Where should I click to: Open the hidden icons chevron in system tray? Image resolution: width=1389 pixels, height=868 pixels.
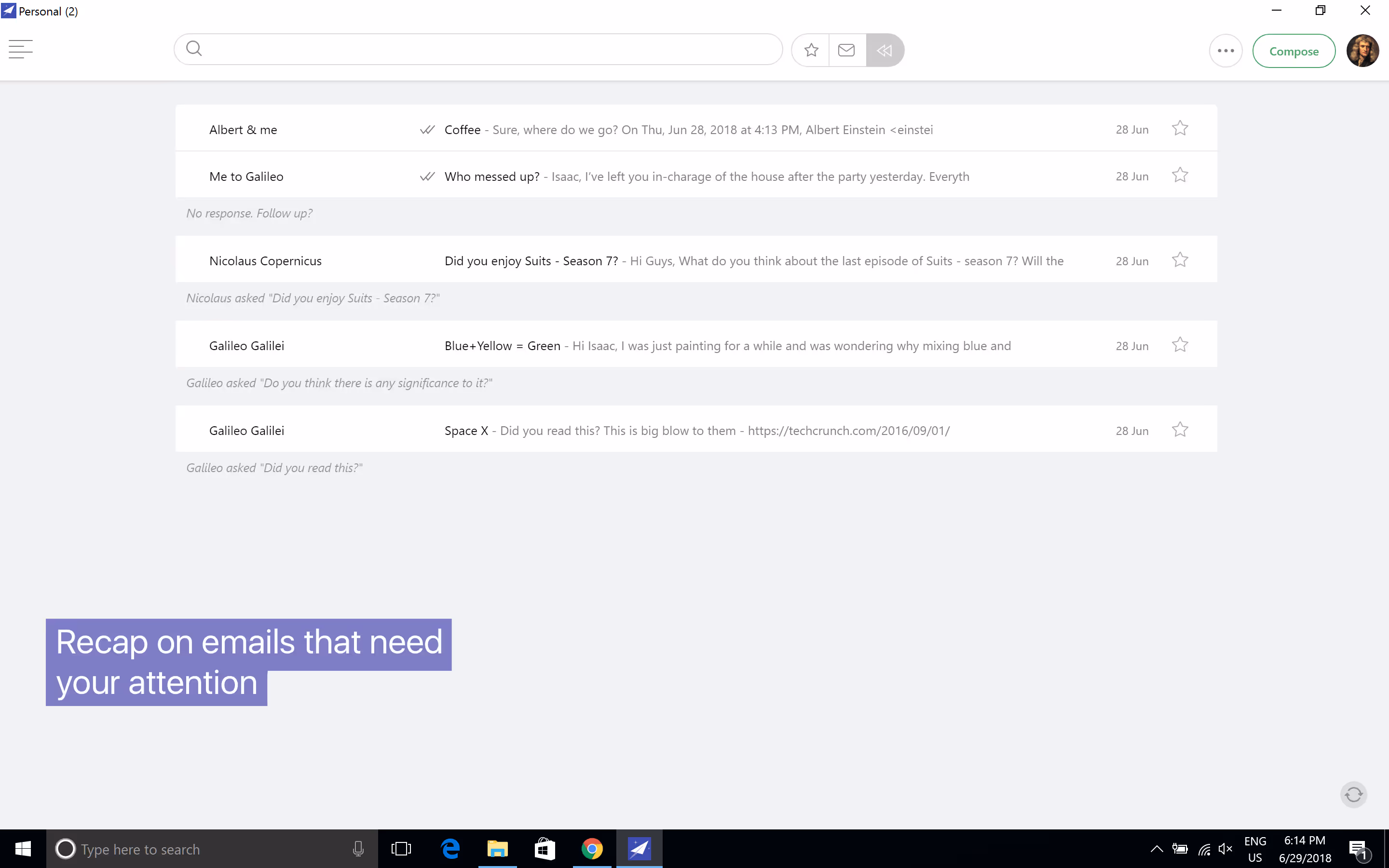[1157, 849]
